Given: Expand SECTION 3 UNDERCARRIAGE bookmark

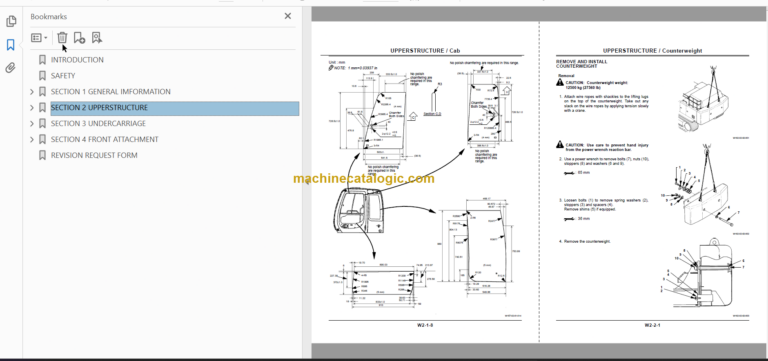Looking at the screenshot, I should click(x=32, y=123).
